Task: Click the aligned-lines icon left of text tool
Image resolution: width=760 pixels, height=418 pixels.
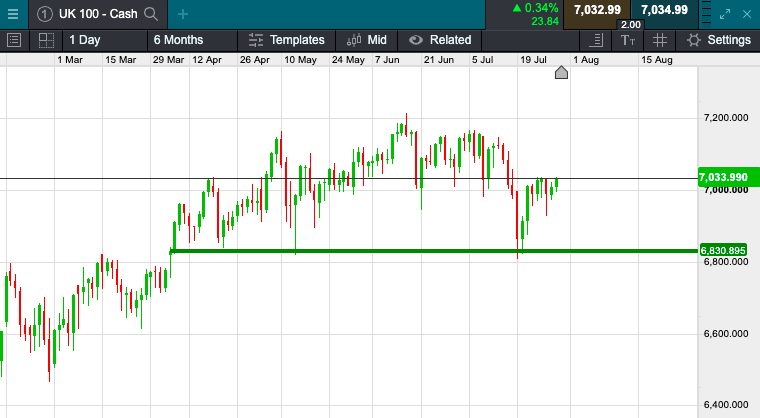Action: pyautogui.click(x=597, y=40)
